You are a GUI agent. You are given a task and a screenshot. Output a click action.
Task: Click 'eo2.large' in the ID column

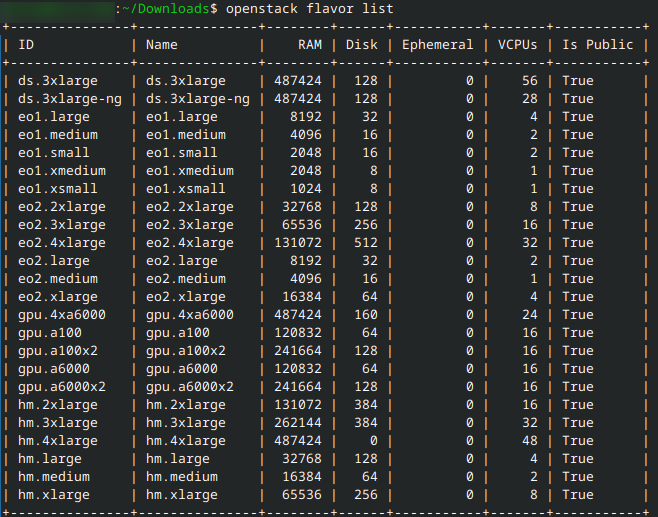[54, 261]
